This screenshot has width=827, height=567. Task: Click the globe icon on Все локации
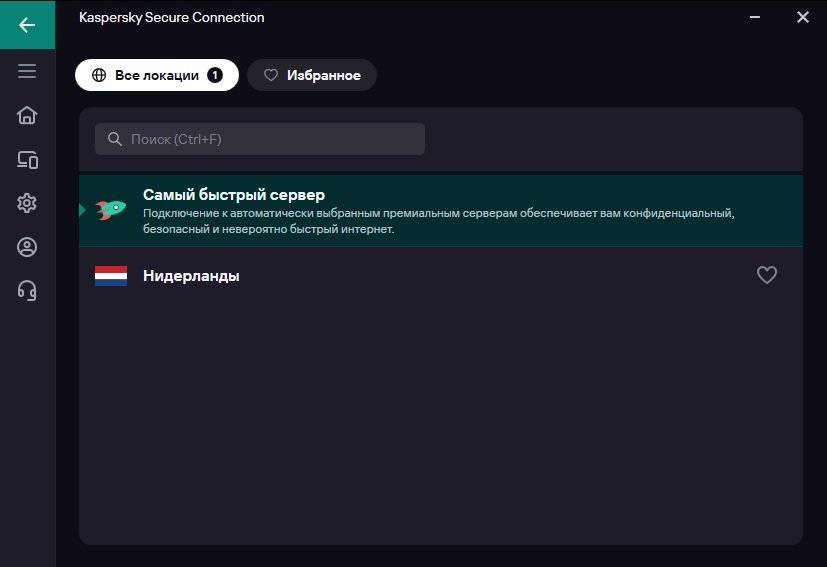pos(99,75)
